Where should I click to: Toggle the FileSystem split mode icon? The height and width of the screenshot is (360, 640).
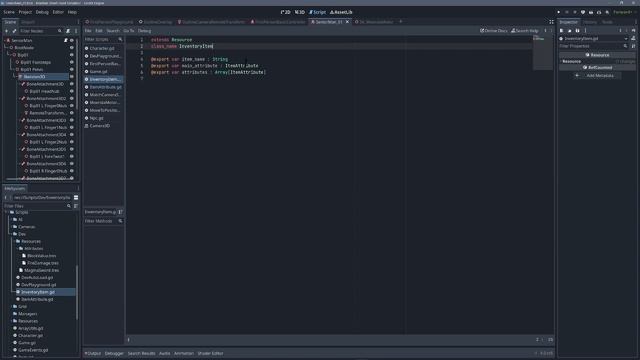point(76,198)
